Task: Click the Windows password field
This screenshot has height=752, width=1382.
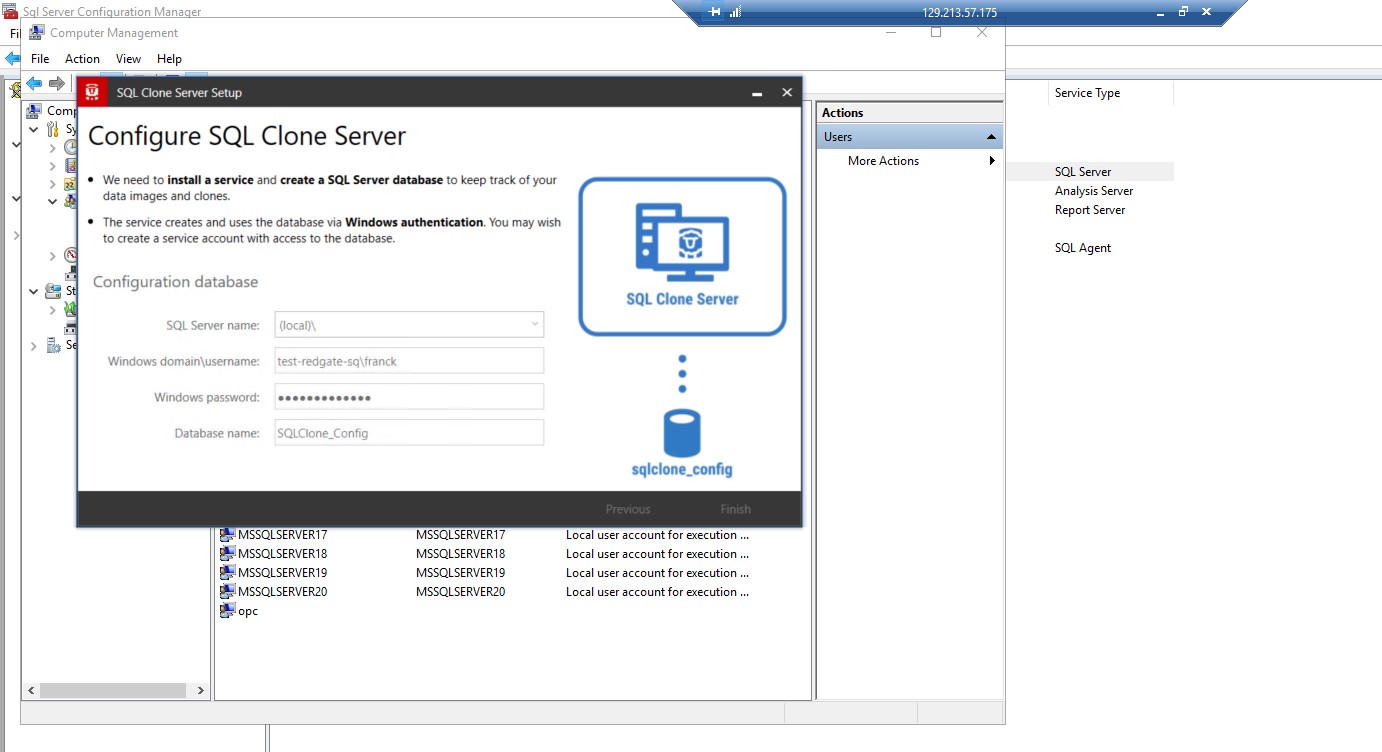Action: 409,397
